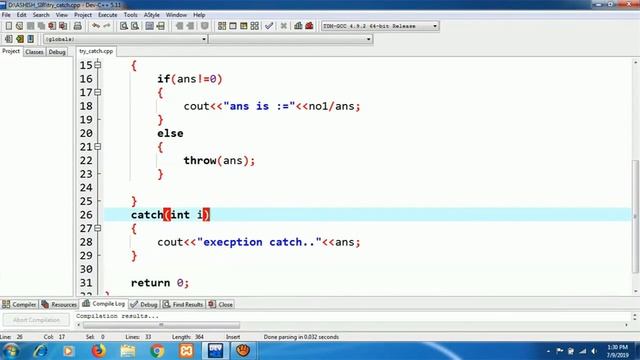This screenshot has height=360, width=640.
Task: Select the Project side tab
Action: coord(11,51)
